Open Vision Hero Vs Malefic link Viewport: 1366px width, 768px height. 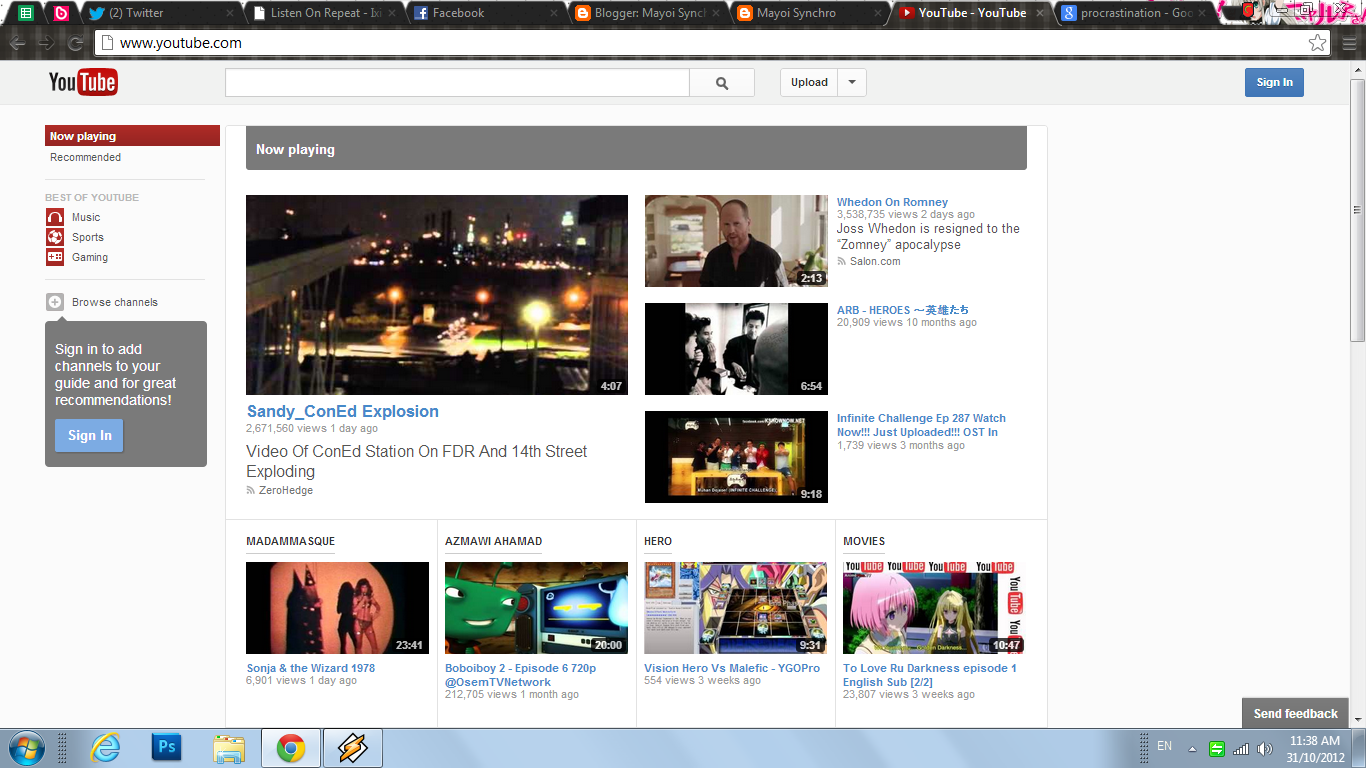click(x=732, y=668)
